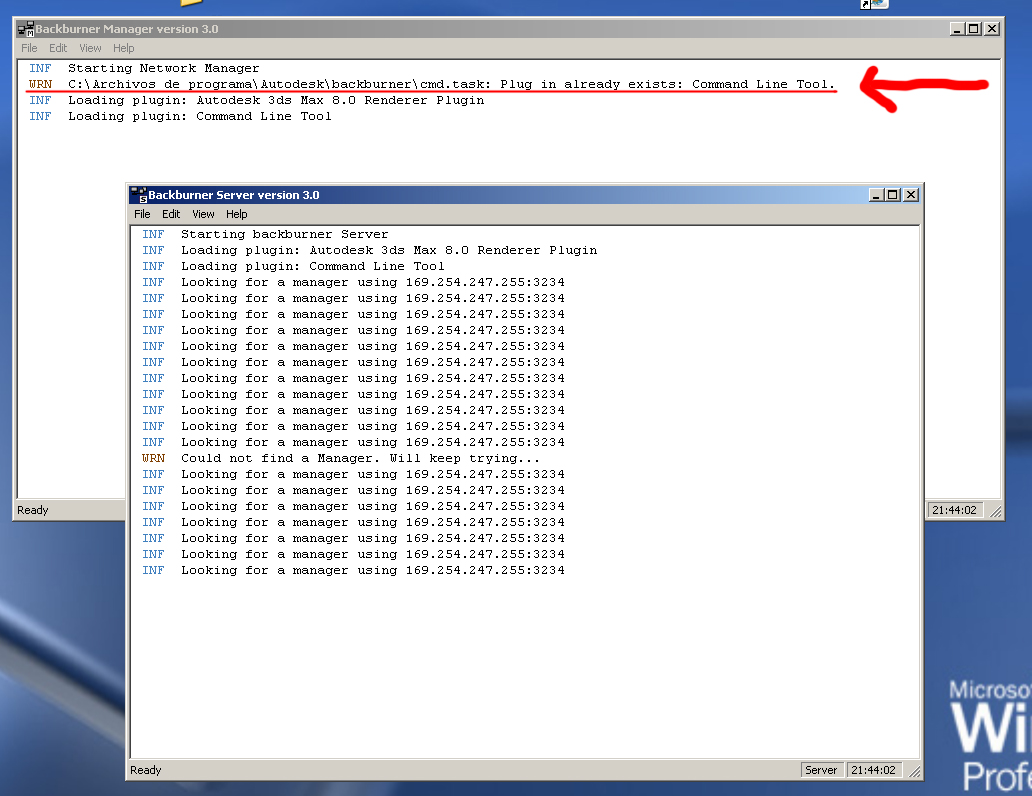This screenshot has height=796, width=1032.
Task: Click 'Ready' status in Server window
Action: (145, 770)
